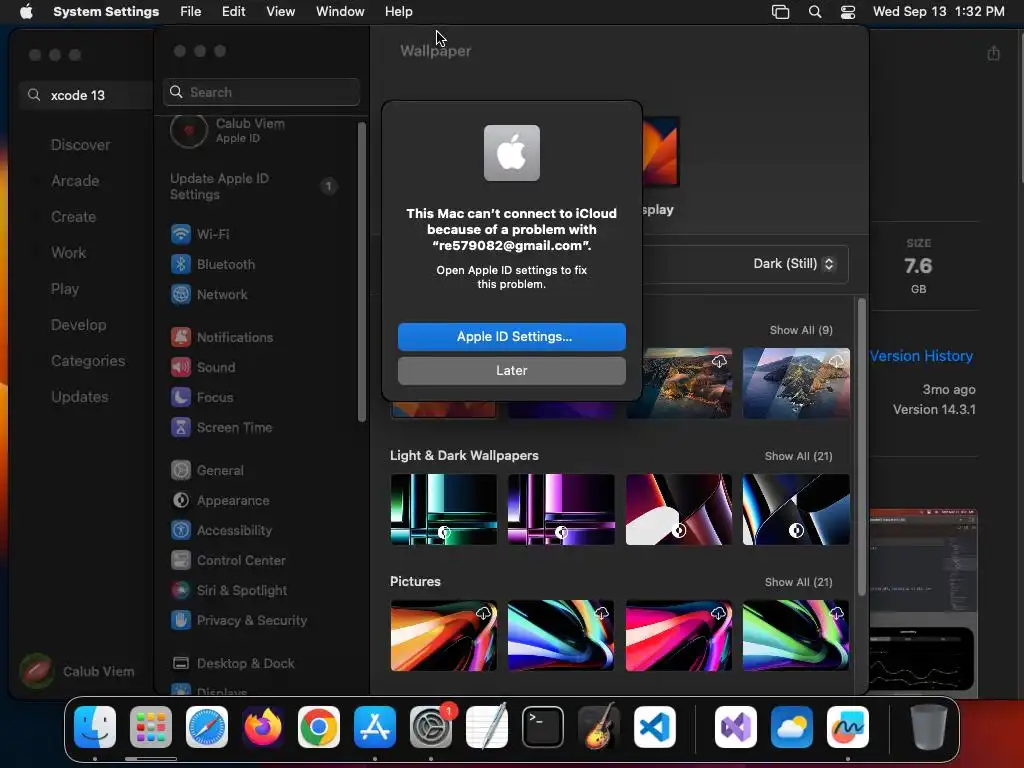Open Version History link in App Store
This screenshot has height=768, width=1024.
point(921,356)
